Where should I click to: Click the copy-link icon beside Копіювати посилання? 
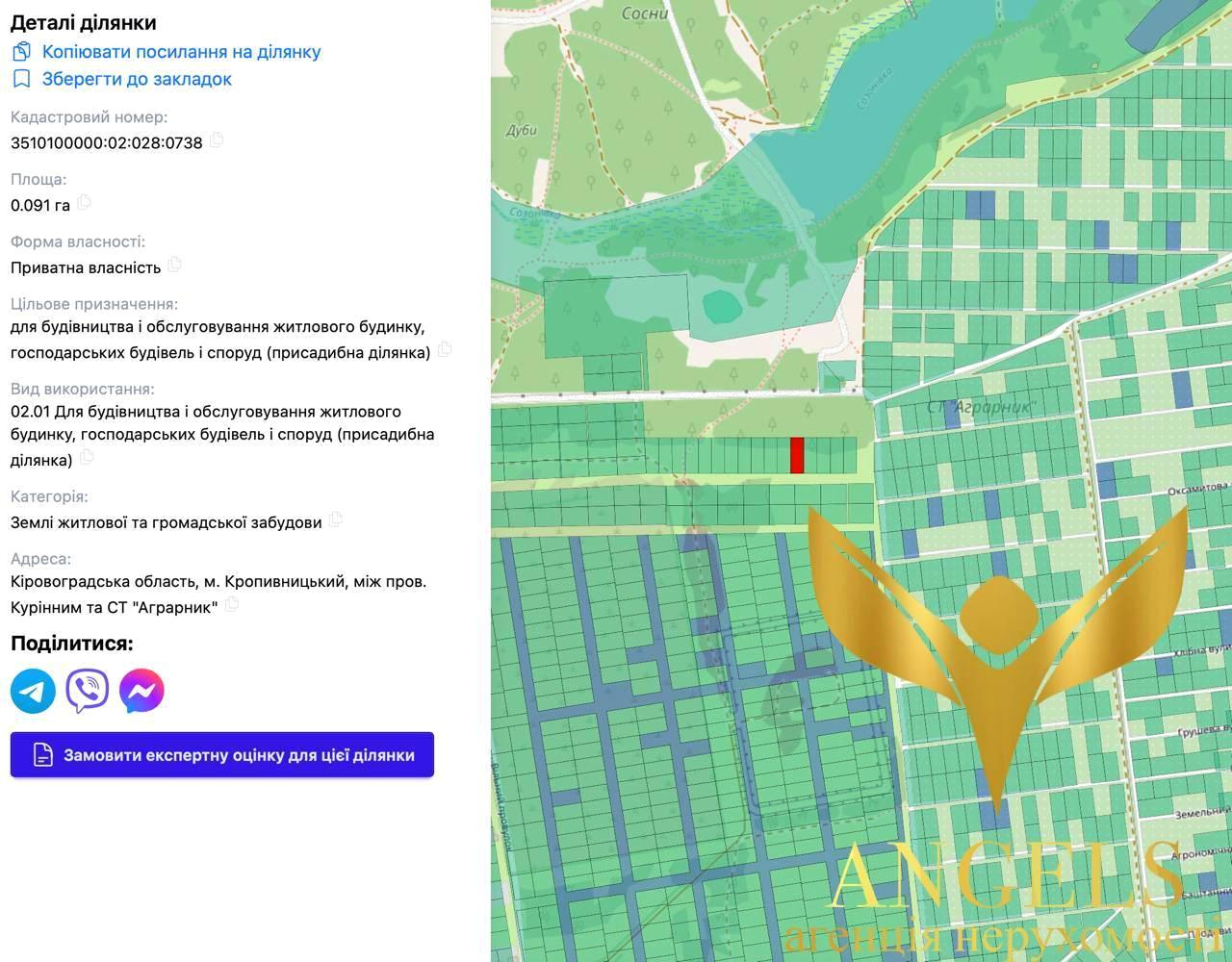21,52
